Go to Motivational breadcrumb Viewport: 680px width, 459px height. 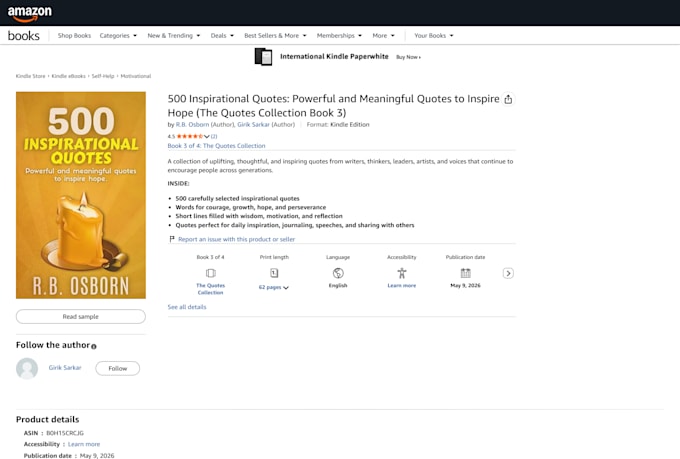point(136,76)
